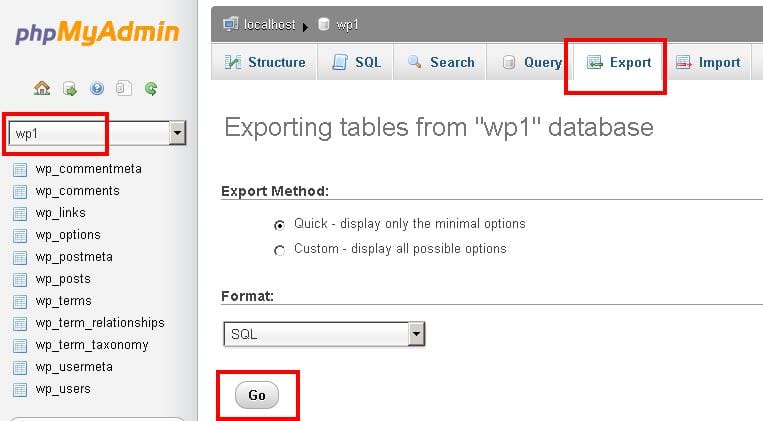763x421 pixels.
Task: Click table icon beside wp_terms
Action: click(20, 302)
